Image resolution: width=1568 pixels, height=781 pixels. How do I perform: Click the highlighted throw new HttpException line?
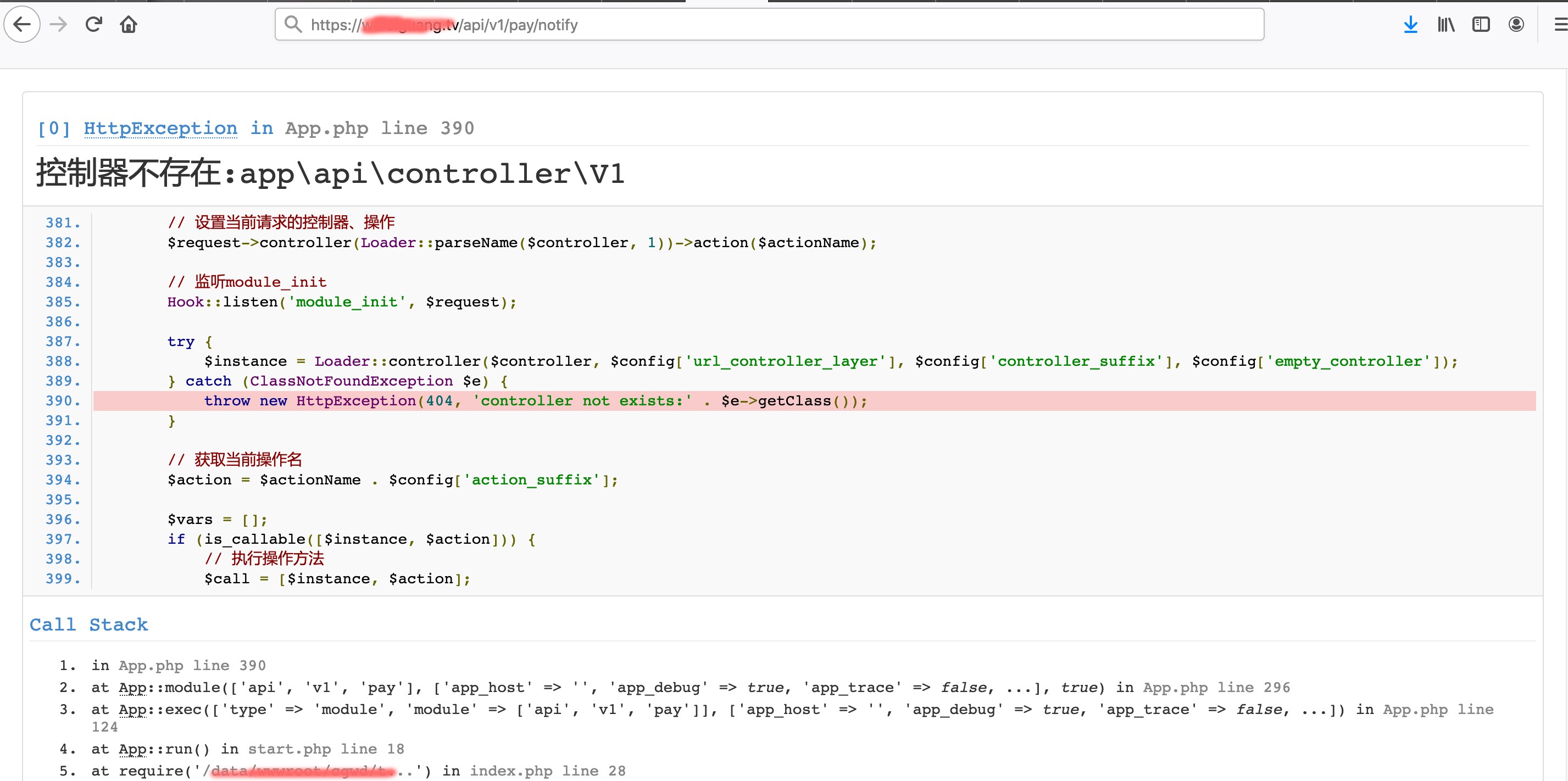[814, 400]
